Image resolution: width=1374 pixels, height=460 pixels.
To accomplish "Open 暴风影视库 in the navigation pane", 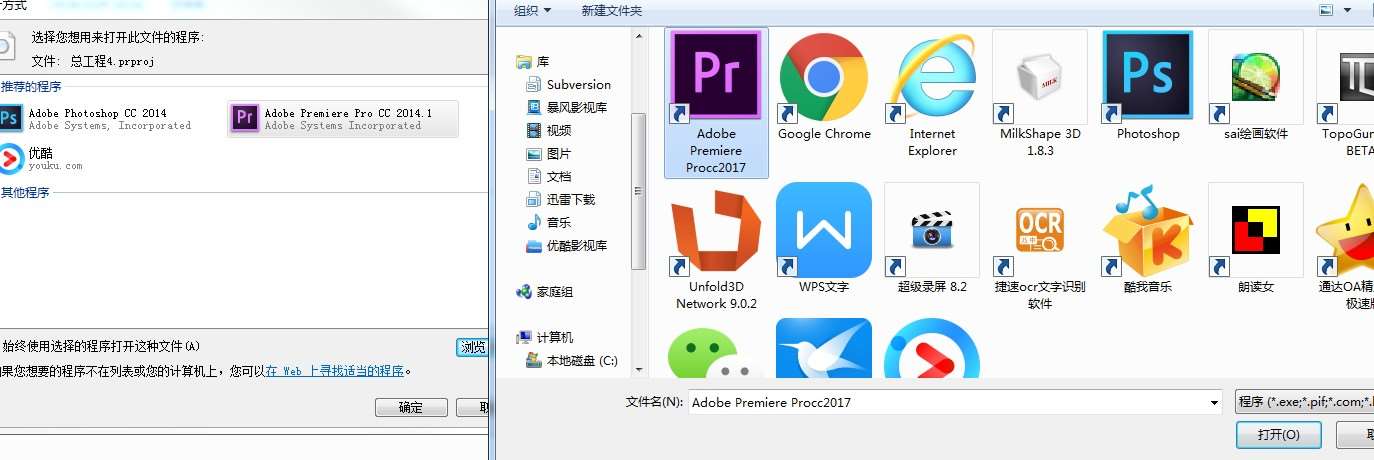I will point(567,108).
